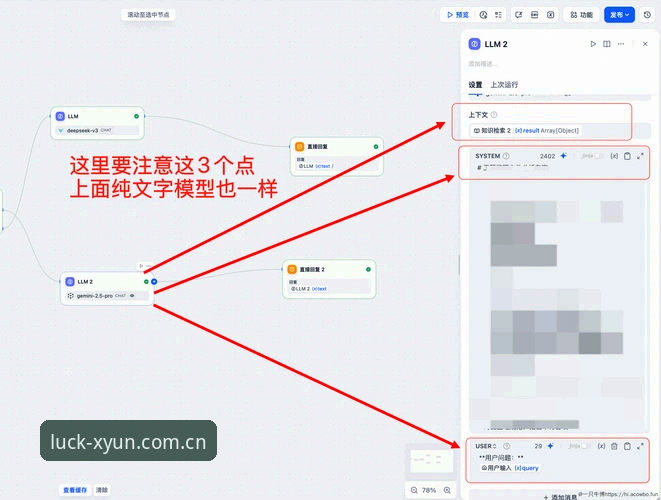Click the 用户输入 query variable tag

pyautogui.click(x=510, y=468)
